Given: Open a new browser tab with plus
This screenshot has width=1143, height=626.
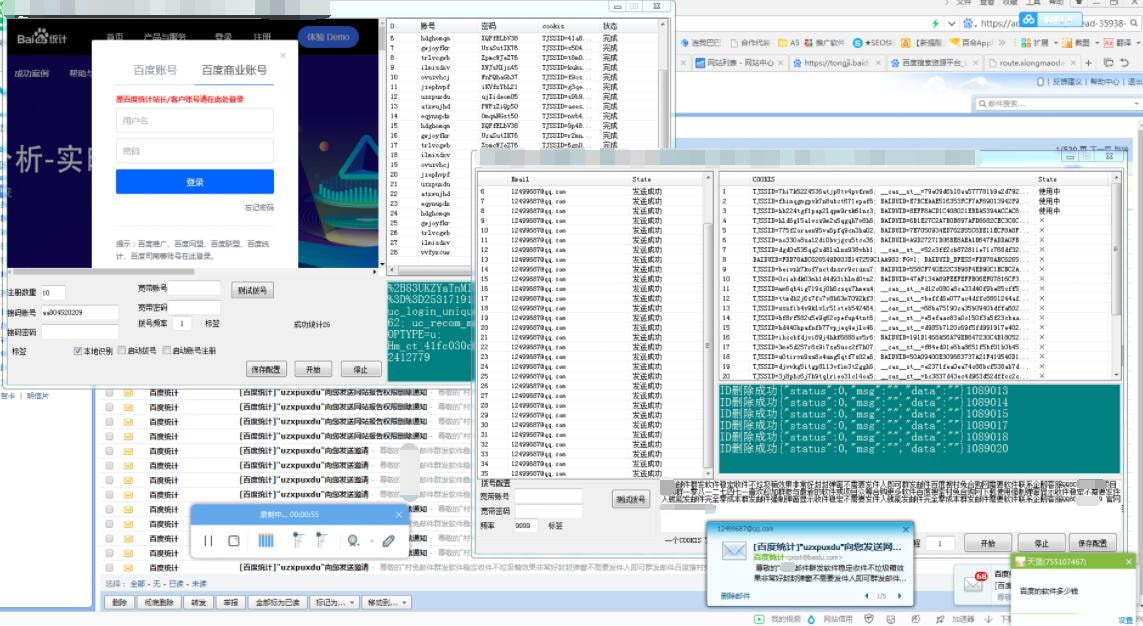Looking at the screenshot, I should click(1088, 63).
